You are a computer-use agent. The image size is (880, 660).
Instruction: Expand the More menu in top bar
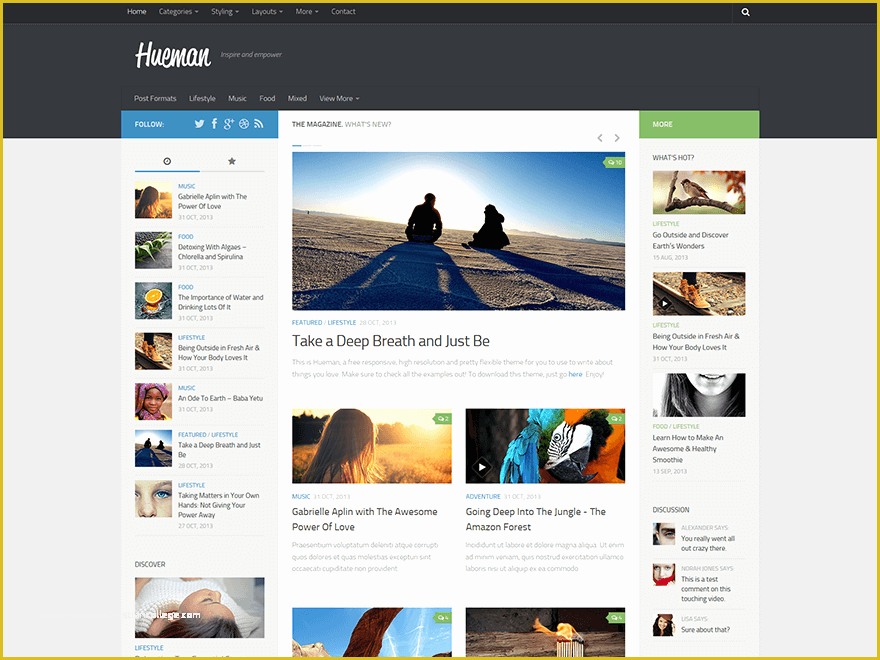click(x=307, y=12)
